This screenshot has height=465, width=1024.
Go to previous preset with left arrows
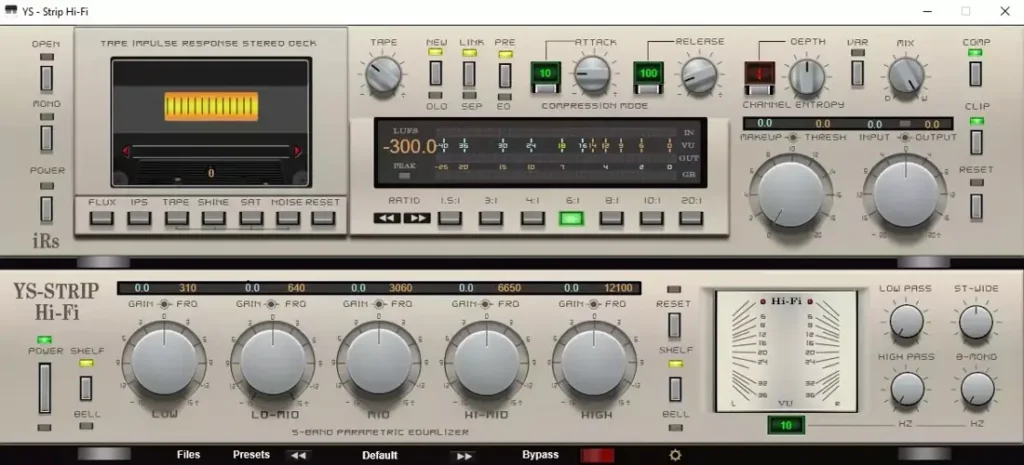[297, 455]
